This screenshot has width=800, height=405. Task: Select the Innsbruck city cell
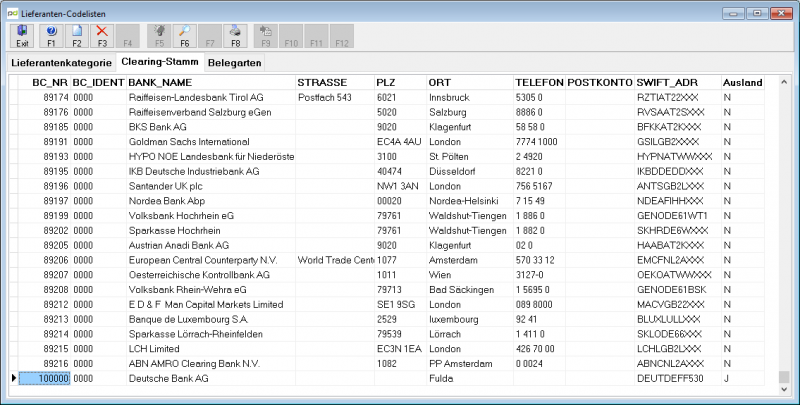(x=470, y=97)
